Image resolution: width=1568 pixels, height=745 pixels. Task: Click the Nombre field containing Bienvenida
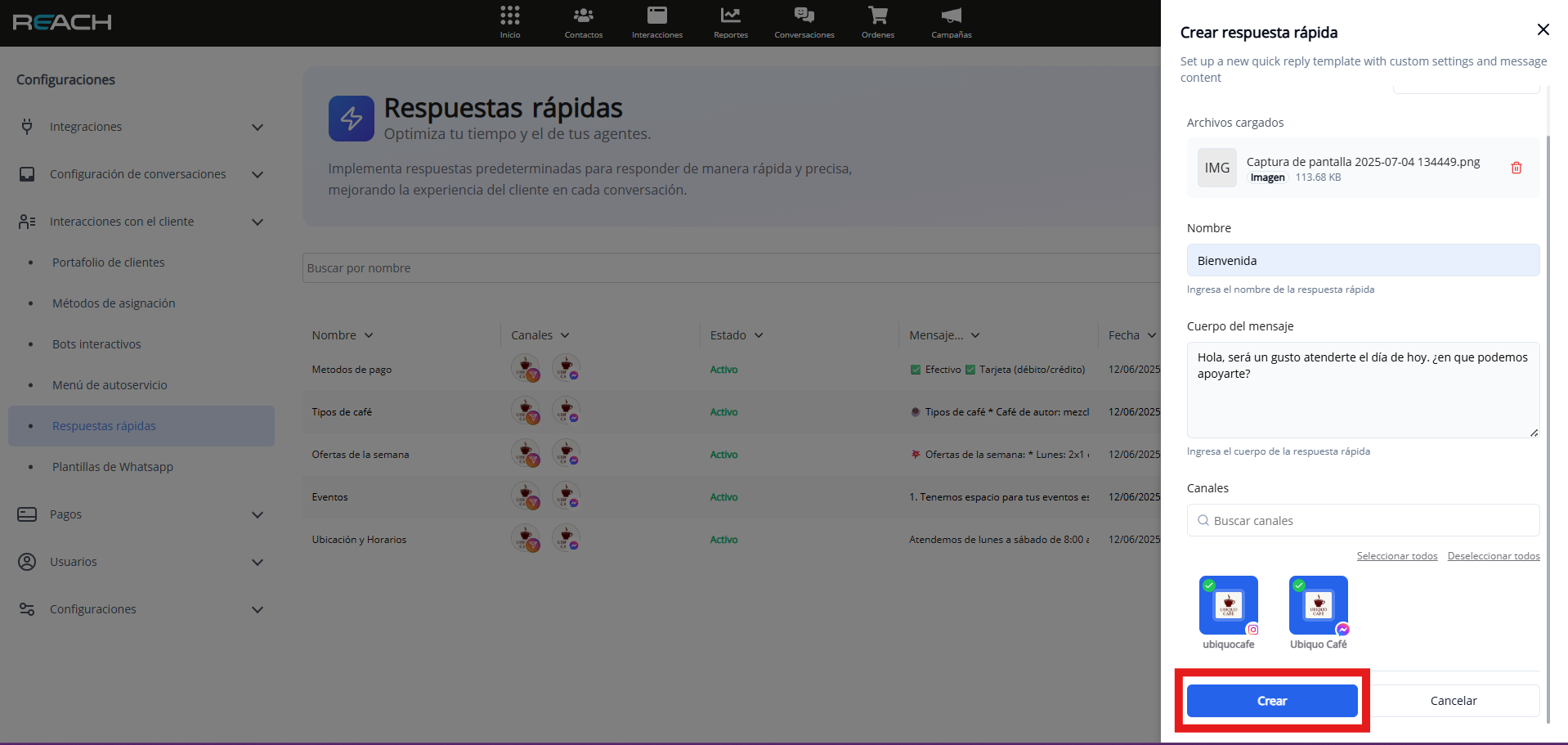point(1364,260)
